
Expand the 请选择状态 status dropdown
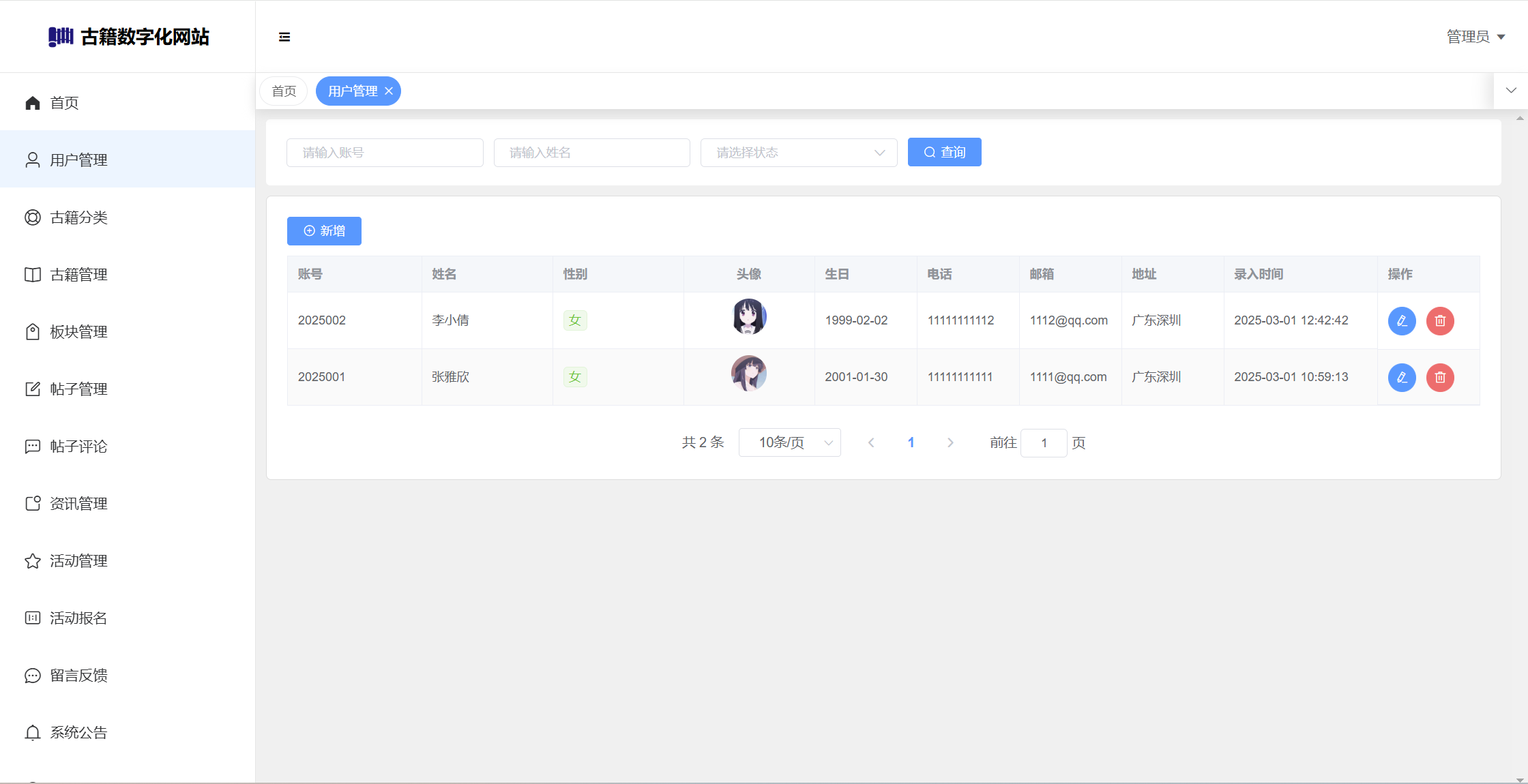click(798, 153)
